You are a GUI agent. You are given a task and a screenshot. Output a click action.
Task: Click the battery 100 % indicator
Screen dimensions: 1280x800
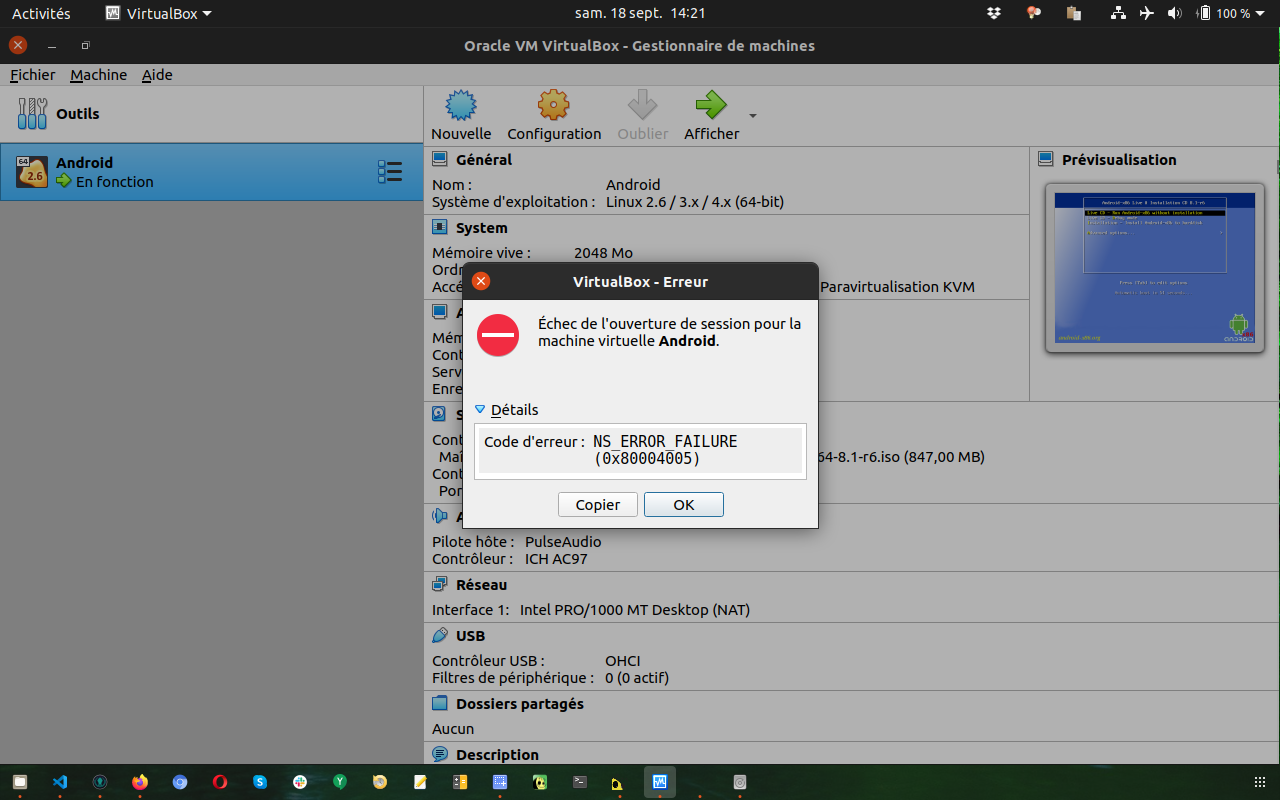[x=1225, y=13]
